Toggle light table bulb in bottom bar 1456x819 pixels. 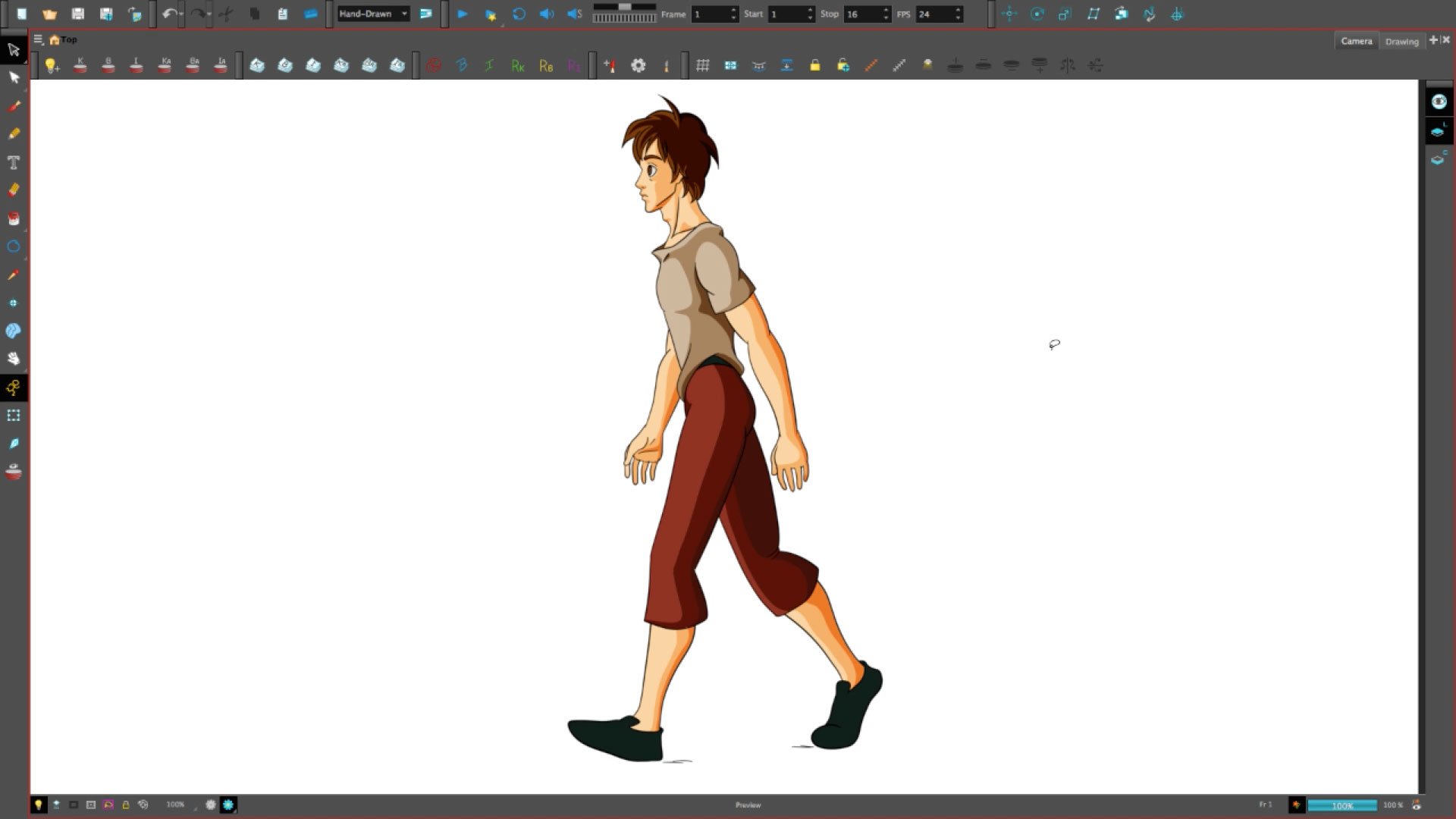click(x=38, y=805)
